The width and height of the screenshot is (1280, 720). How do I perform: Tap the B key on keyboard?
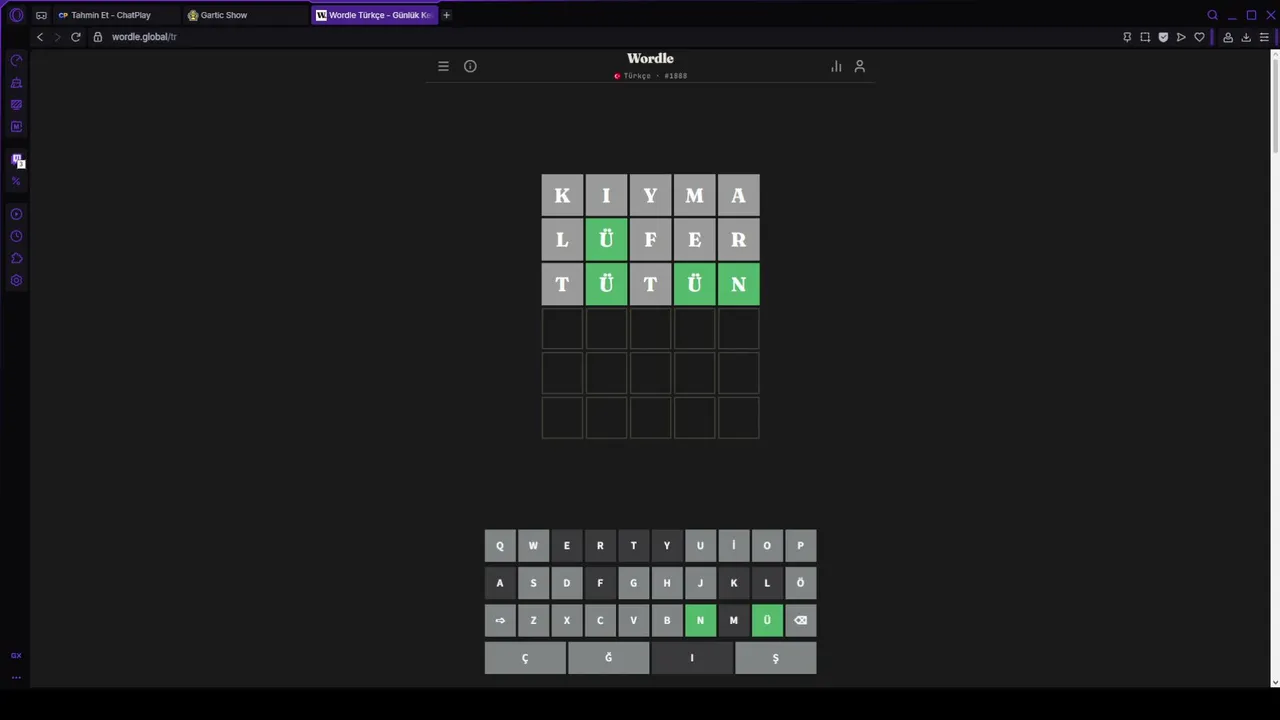[x=667, y=620]
